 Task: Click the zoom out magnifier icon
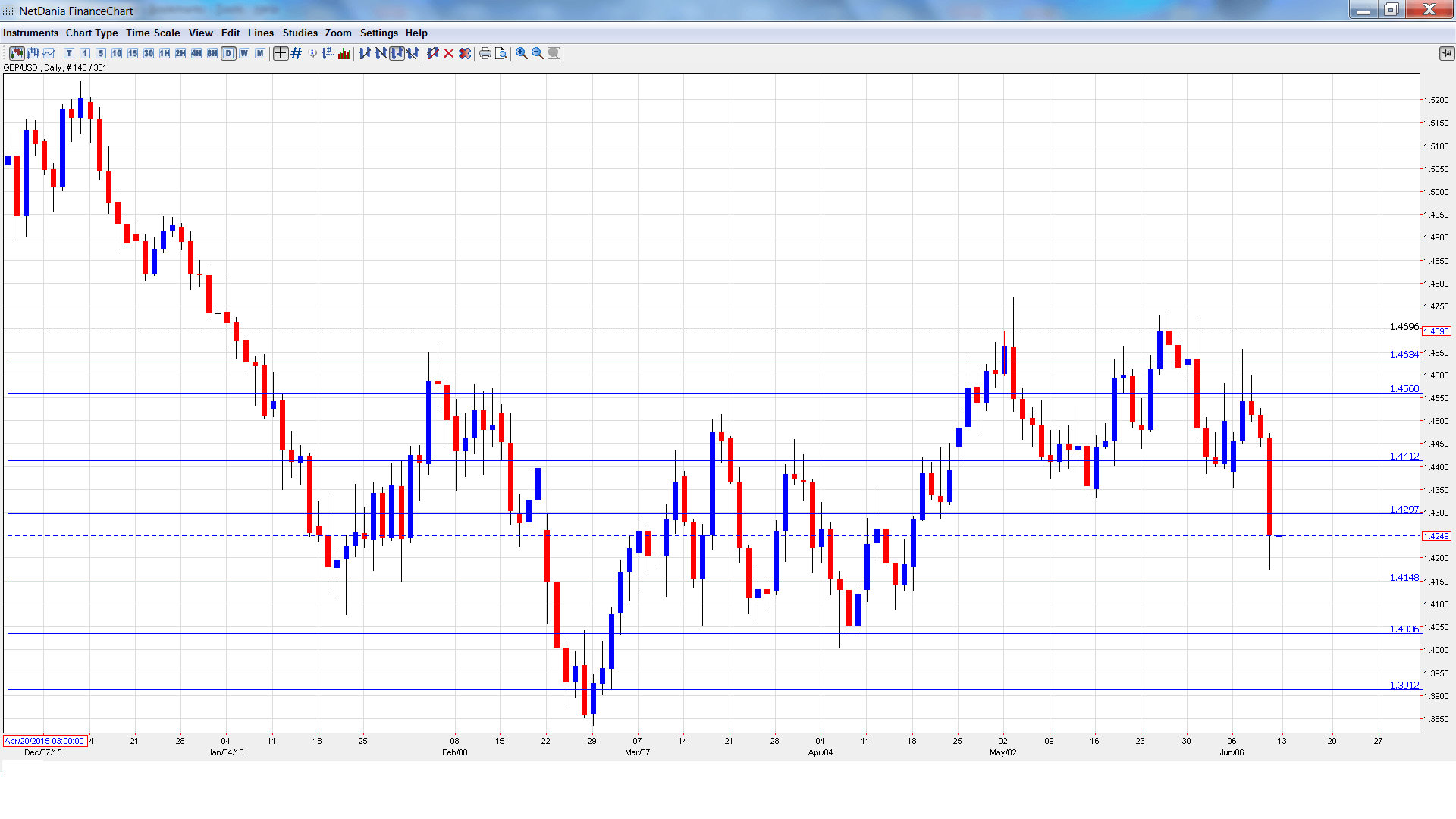click(538, 53)
